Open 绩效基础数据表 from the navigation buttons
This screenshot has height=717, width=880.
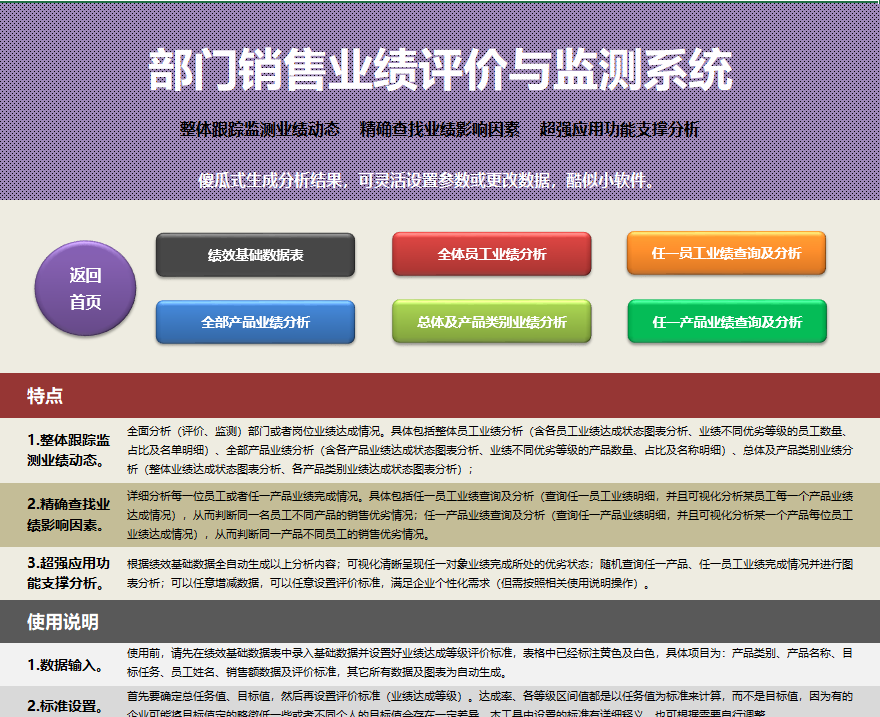(255, 255)
